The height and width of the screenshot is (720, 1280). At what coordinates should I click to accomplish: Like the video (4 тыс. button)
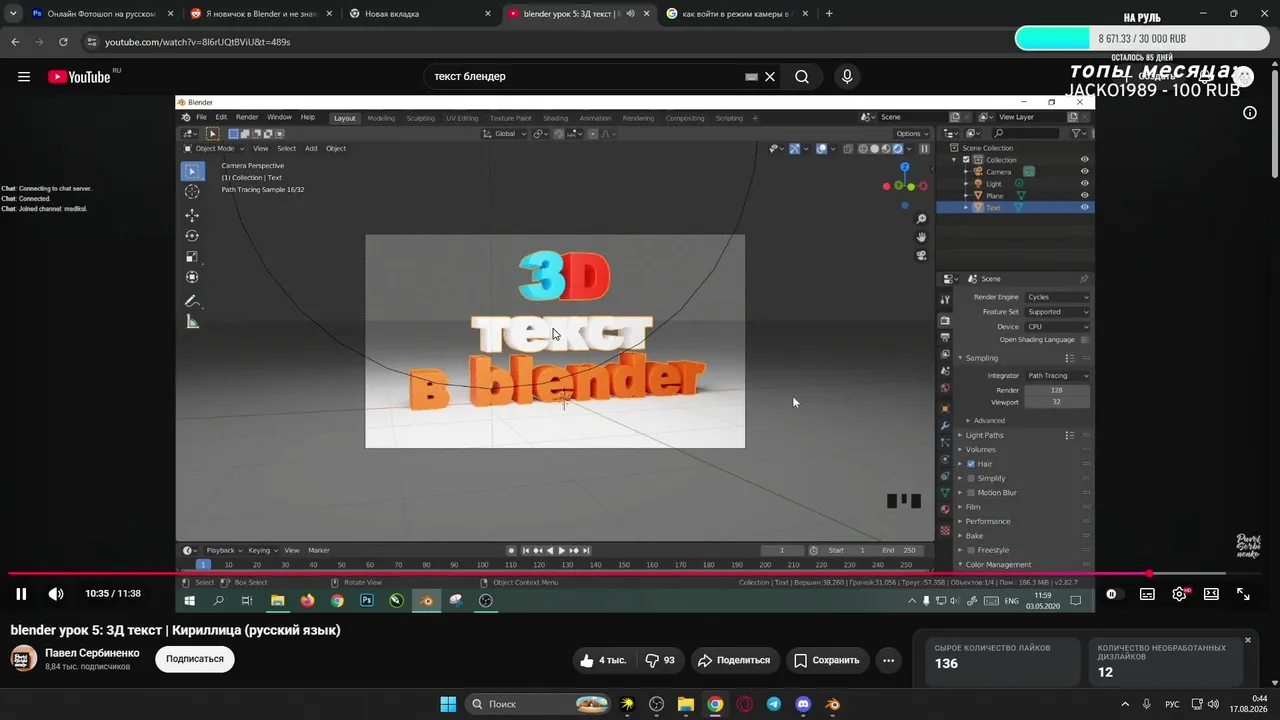(605, 660)
